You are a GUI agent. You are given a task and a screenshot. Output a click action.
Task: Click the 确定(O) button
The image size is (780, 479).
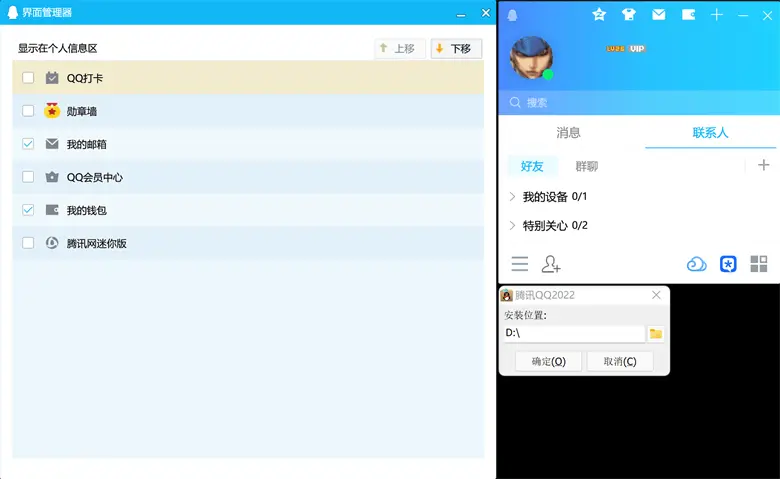(x=548, y=361)
